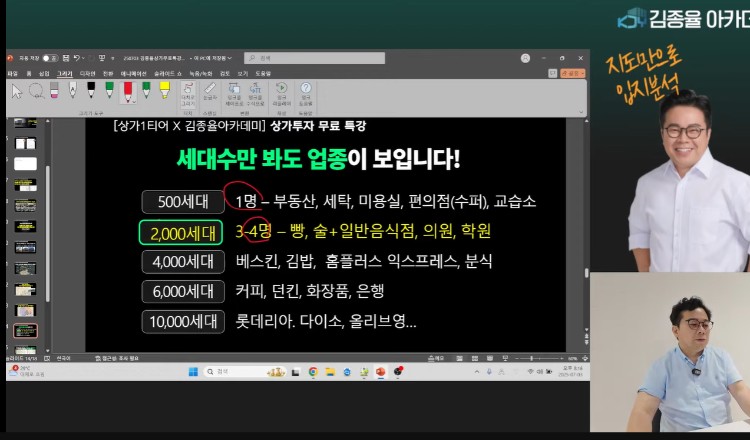Toggle the AutoSave switch
750x440 pixels.
point(50,58)
